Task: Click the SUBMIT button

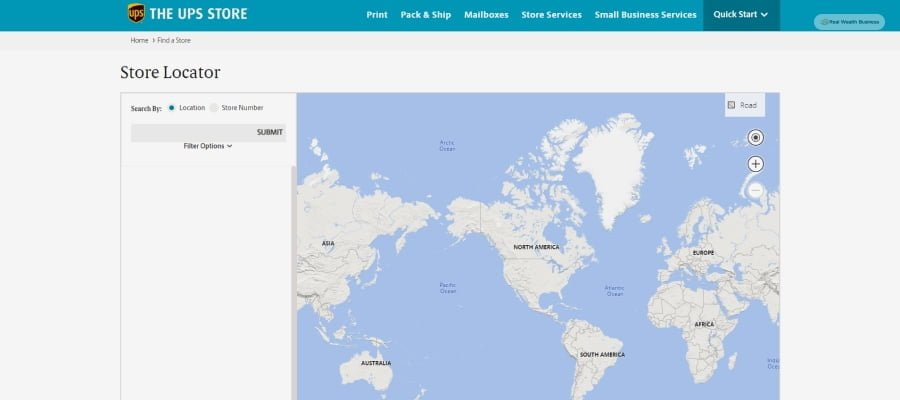Action: pos(270,133)
